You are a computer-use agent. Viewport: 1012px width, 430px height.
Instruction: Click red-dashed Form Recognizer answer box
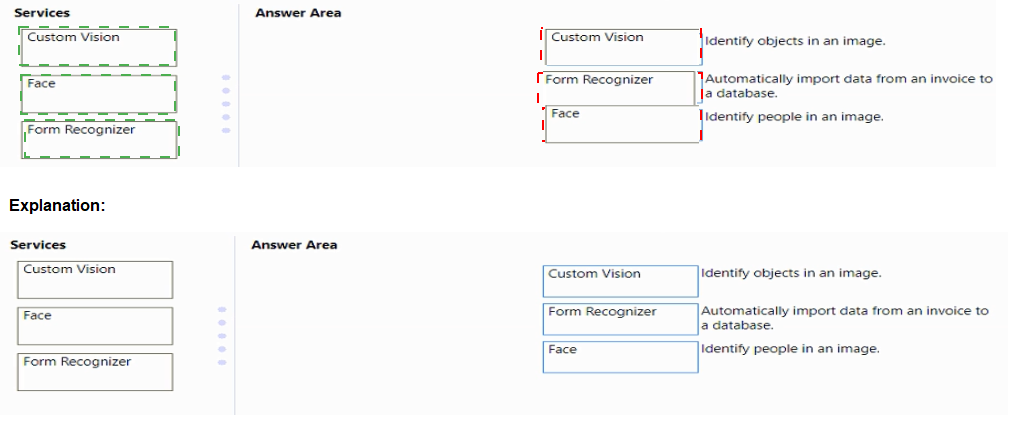point(618,88)
